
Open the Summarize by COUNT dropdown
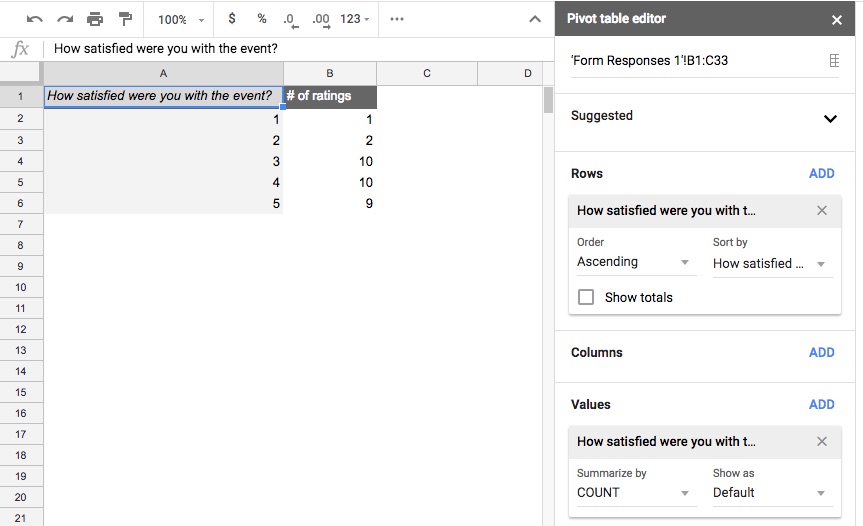click(x=633, y=493)
